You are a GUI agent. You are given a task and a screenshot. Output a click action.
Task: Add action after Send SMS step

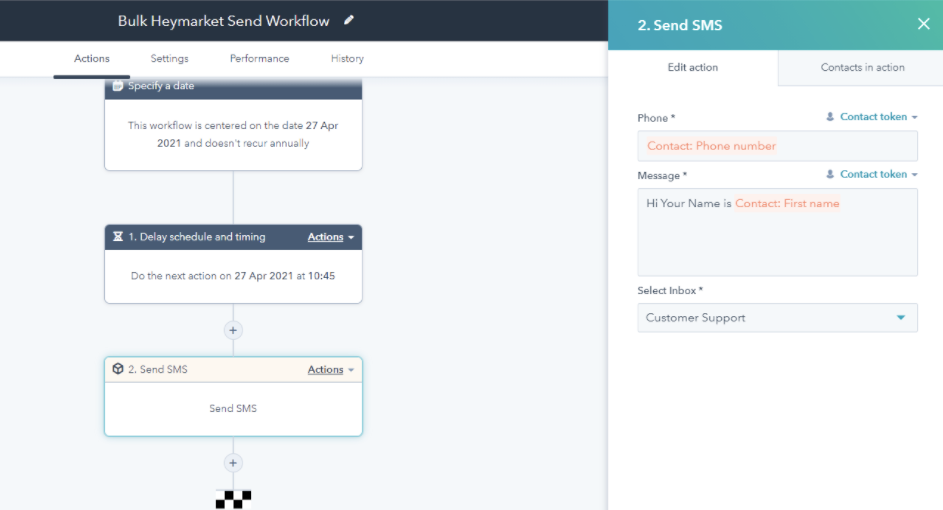(x=233, y=463)
